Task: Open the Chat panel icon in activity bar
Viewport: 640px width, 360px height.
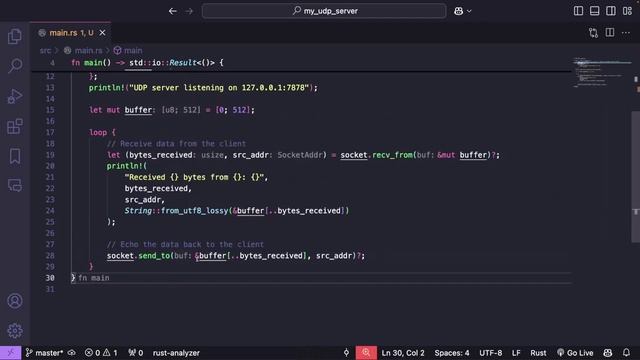Action: 15,186
